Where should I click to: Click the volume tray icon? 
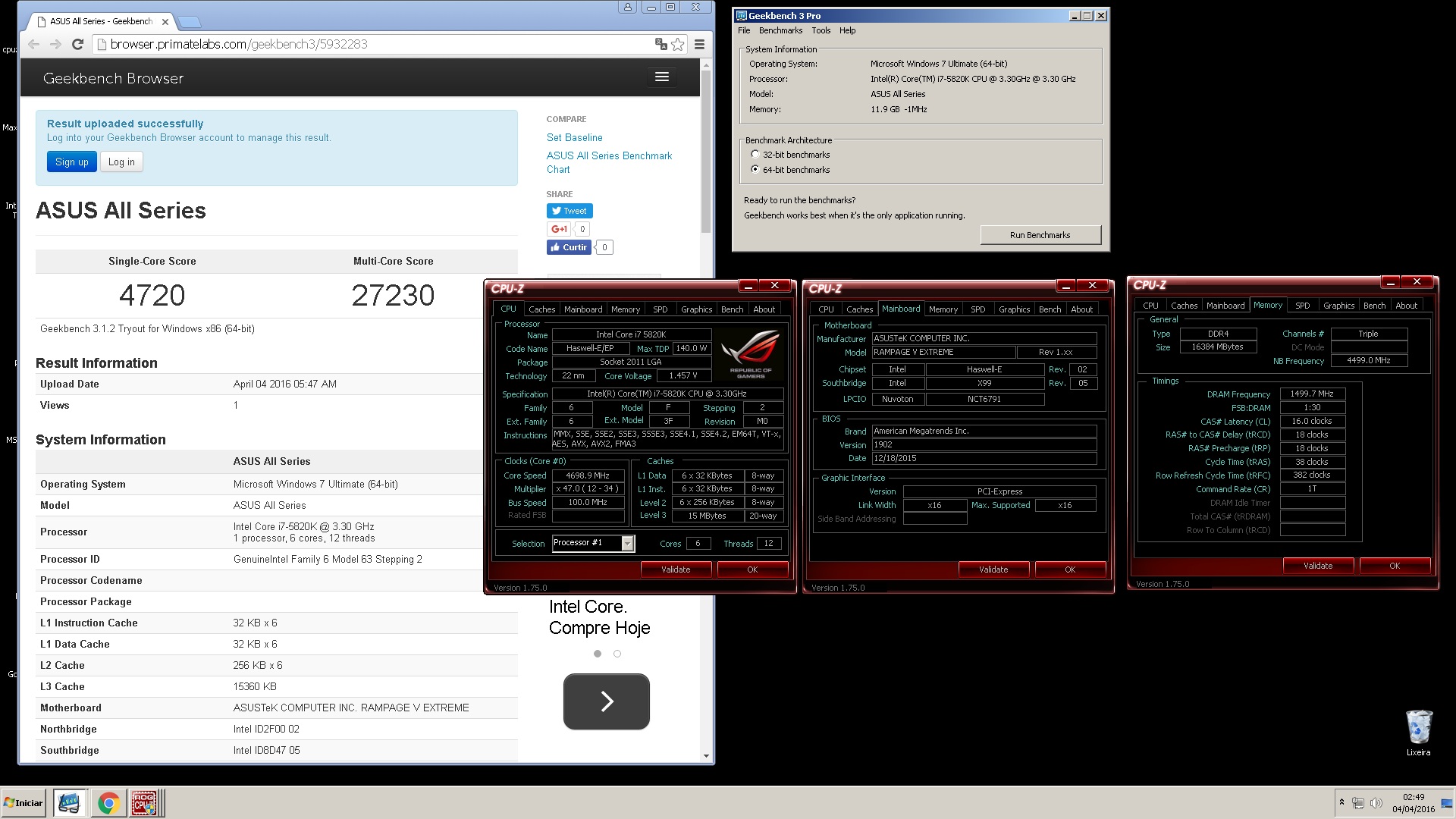point(1376,803)
